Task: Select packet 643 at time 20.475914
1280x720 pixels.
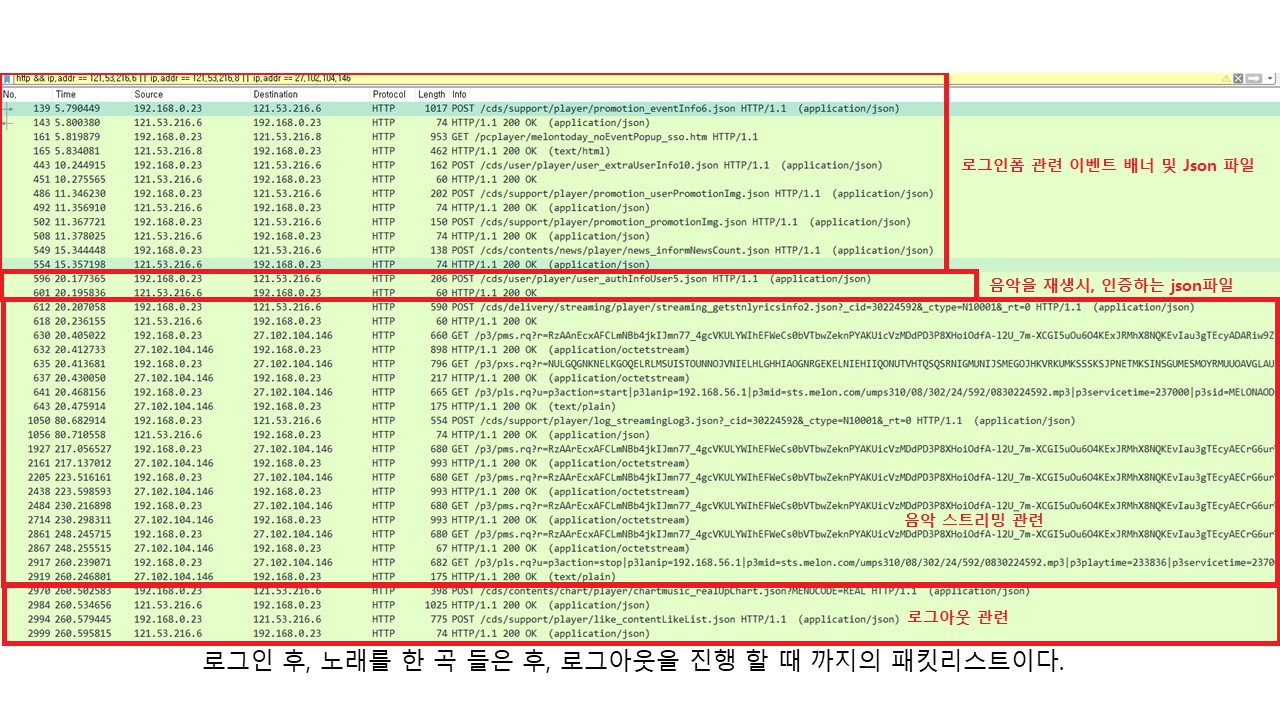Action: [640, 407]
